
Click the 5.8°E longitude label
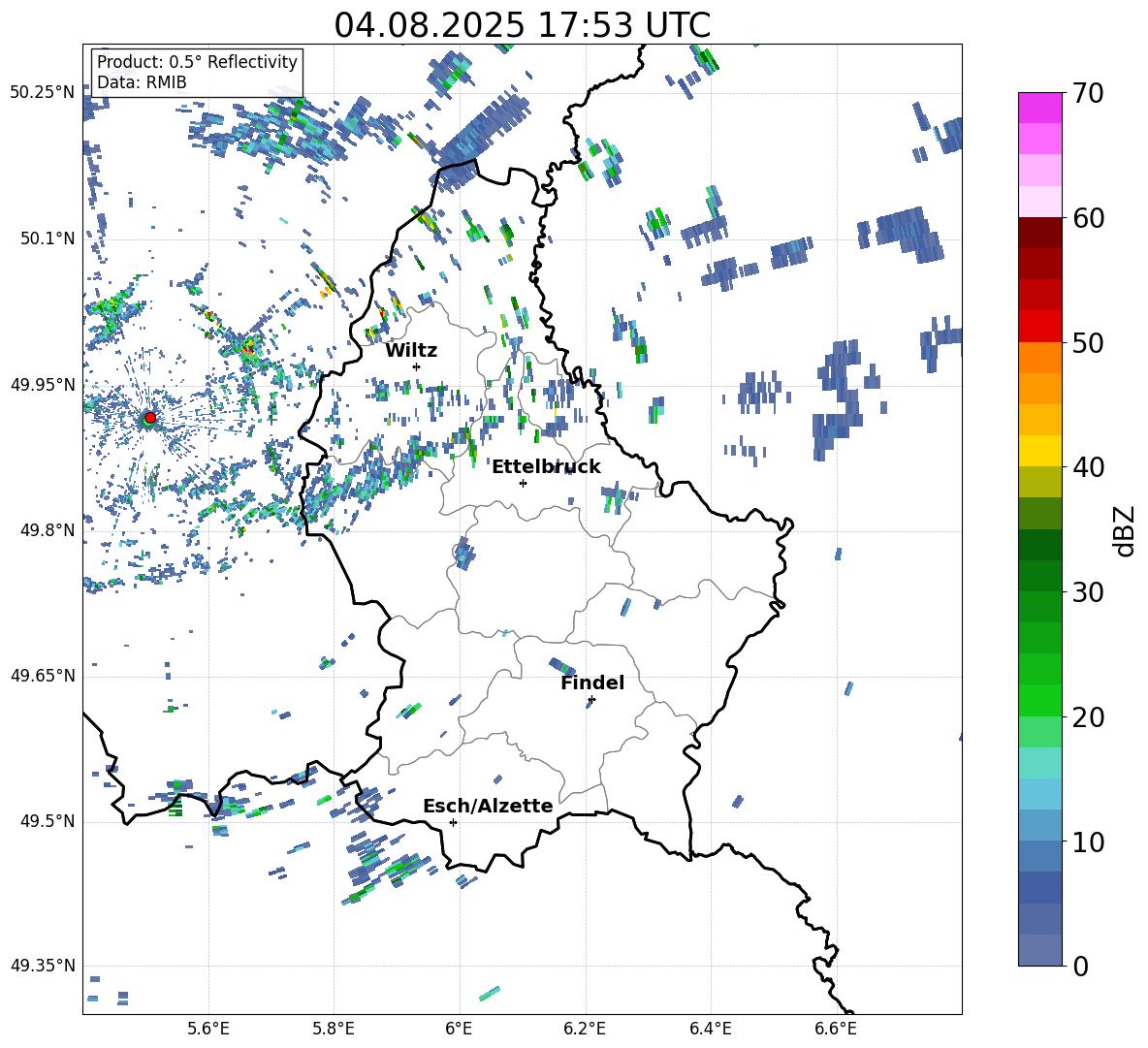[x=334, y=1029]
